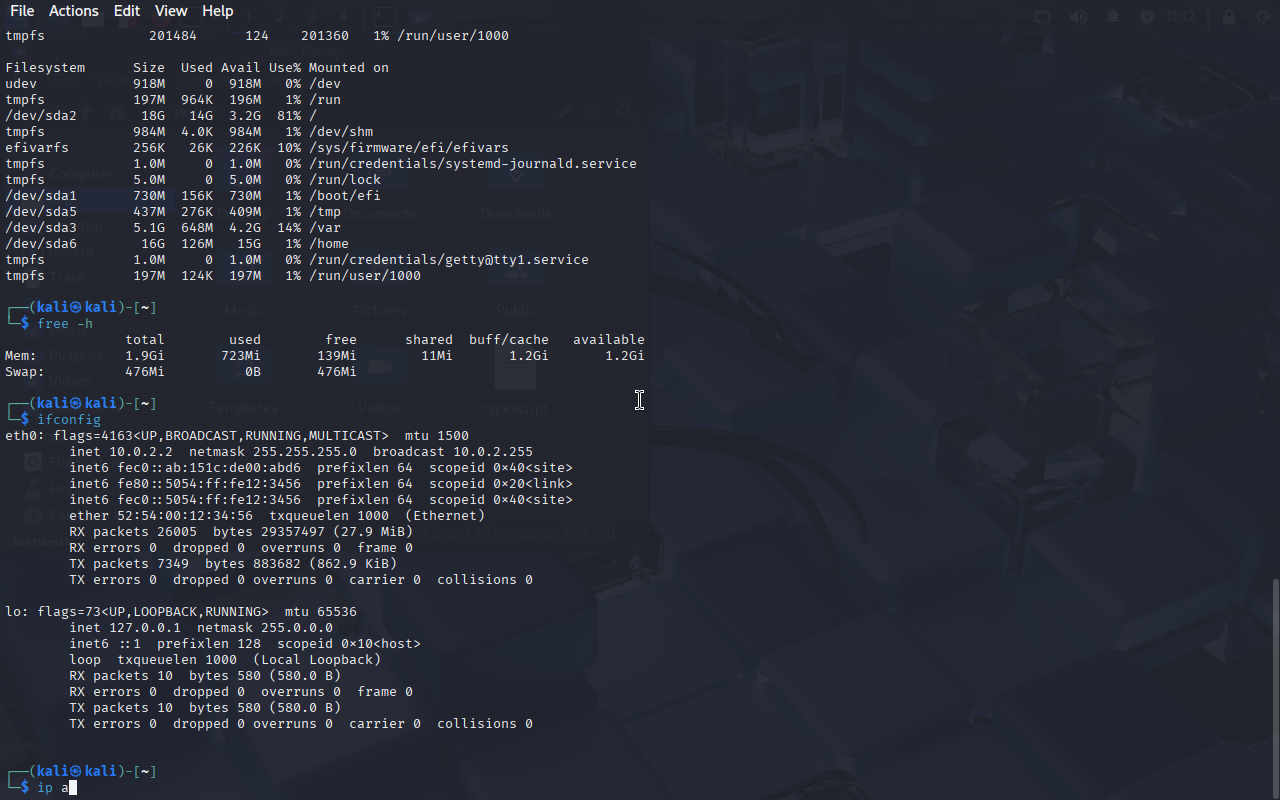Open the Actions menu

tap(74, 11)
